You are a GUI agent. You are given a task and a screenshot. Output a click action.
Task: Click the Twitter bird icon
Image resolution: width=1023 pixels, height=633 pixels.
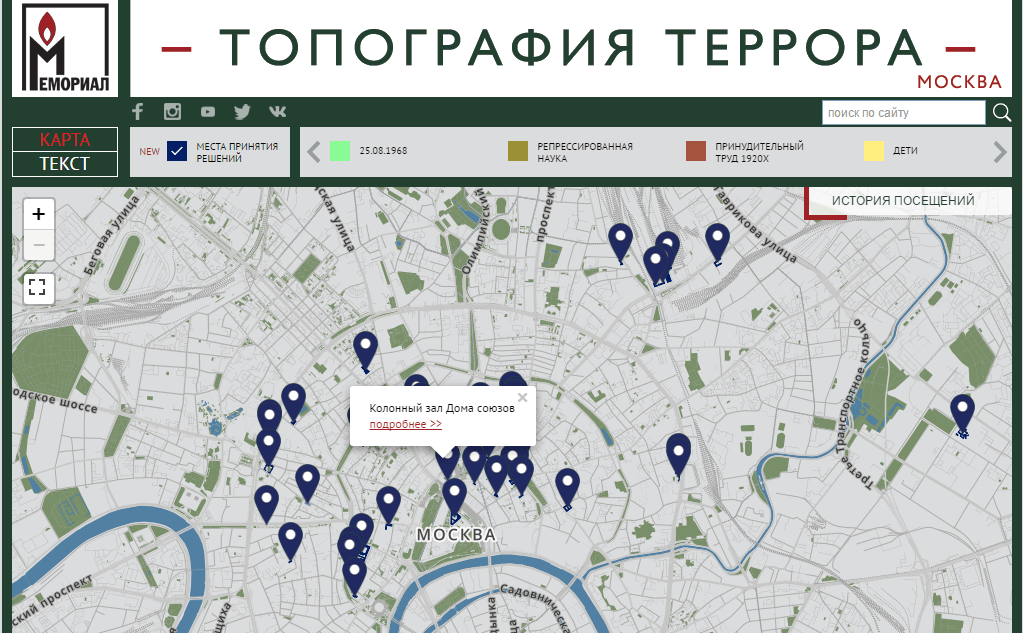tap(242, 112)
